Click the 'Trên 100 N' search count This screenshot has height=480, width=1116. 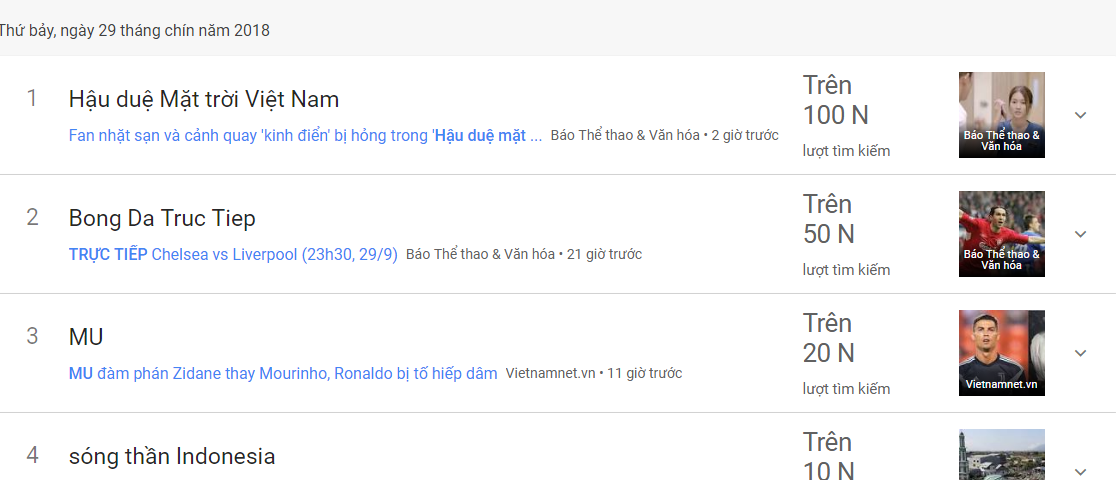(x=835, y=101)
